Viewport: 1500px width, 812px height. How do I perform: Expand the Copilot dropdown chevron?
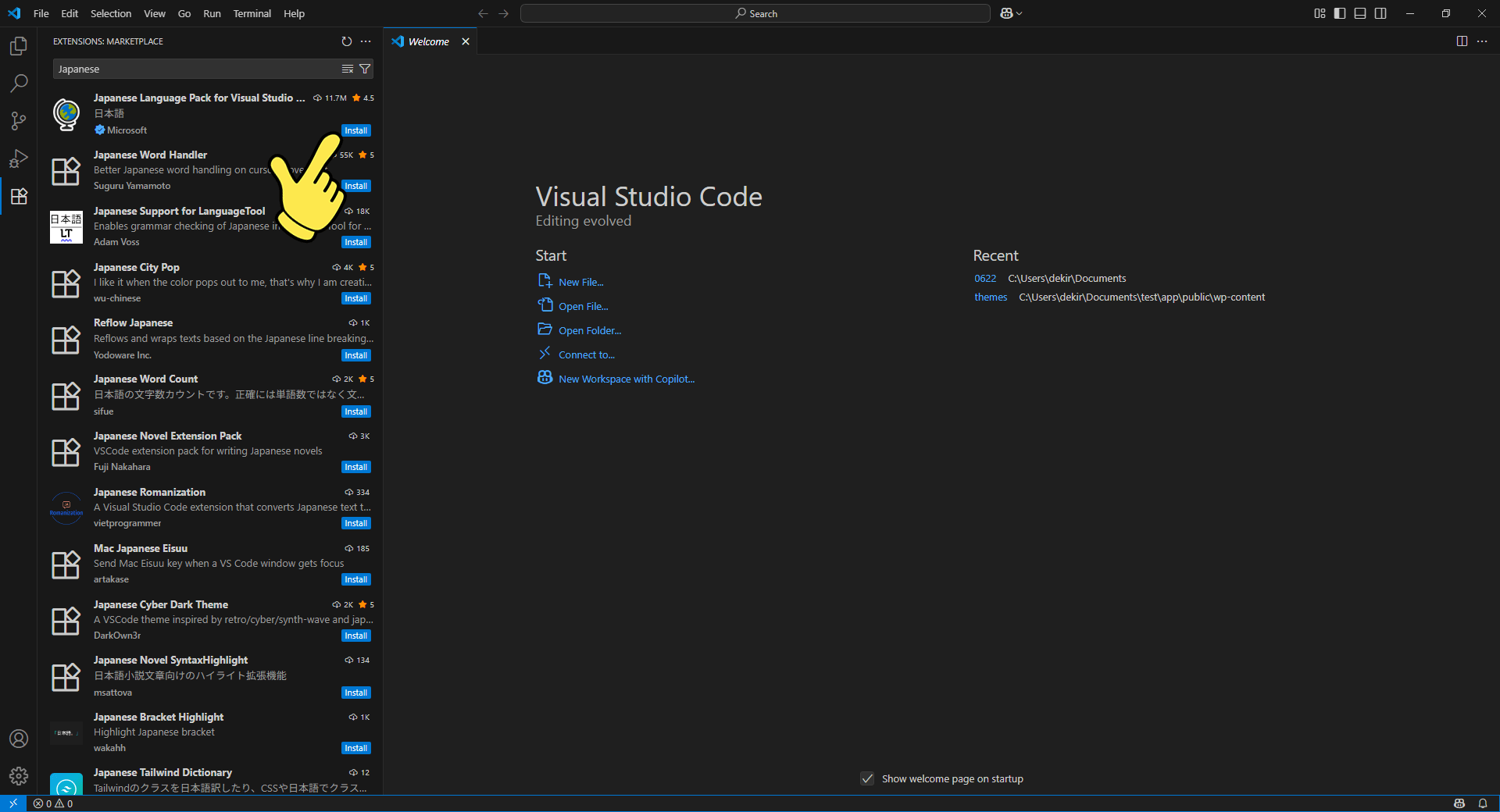click(1019, 13)
